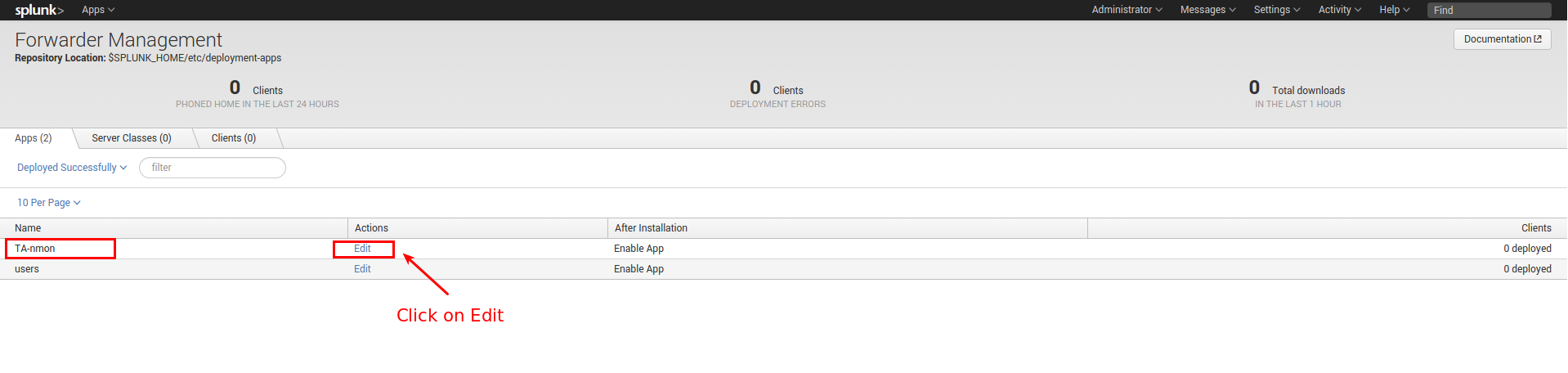Viewport: 1568px width, 373px height.
Task: Open the Administrator menu
Action: click(1127, 10)
